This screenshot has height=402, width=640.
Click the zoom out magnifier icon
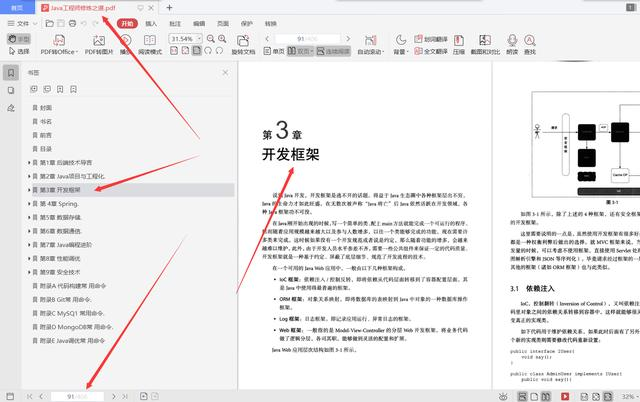(x=211, y=38)
